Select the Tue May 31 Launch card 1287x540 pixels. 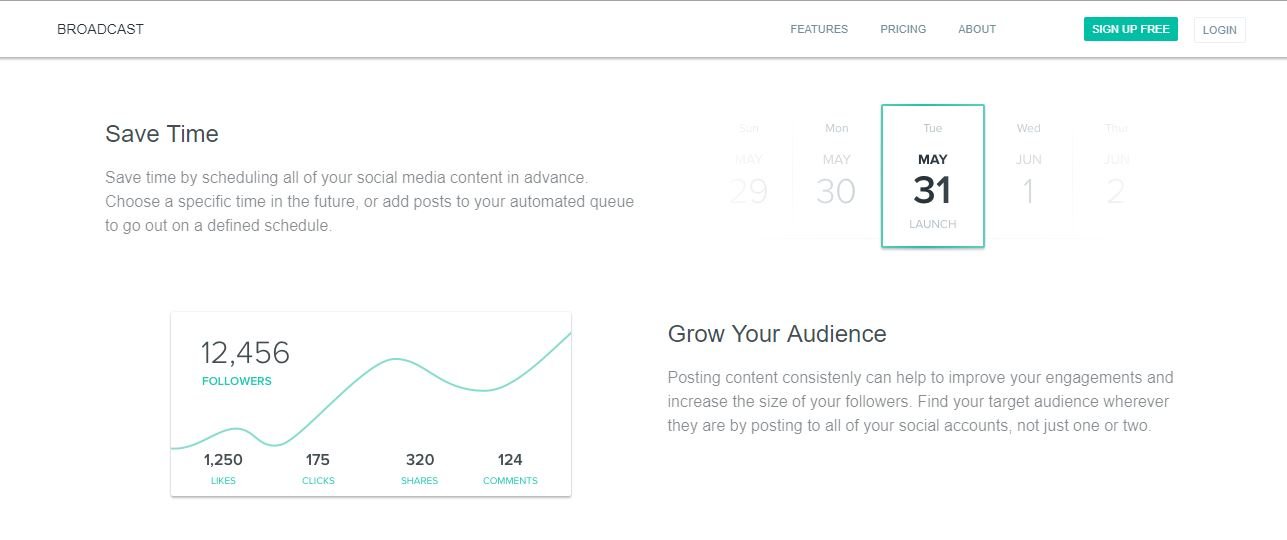coord(932,176)
